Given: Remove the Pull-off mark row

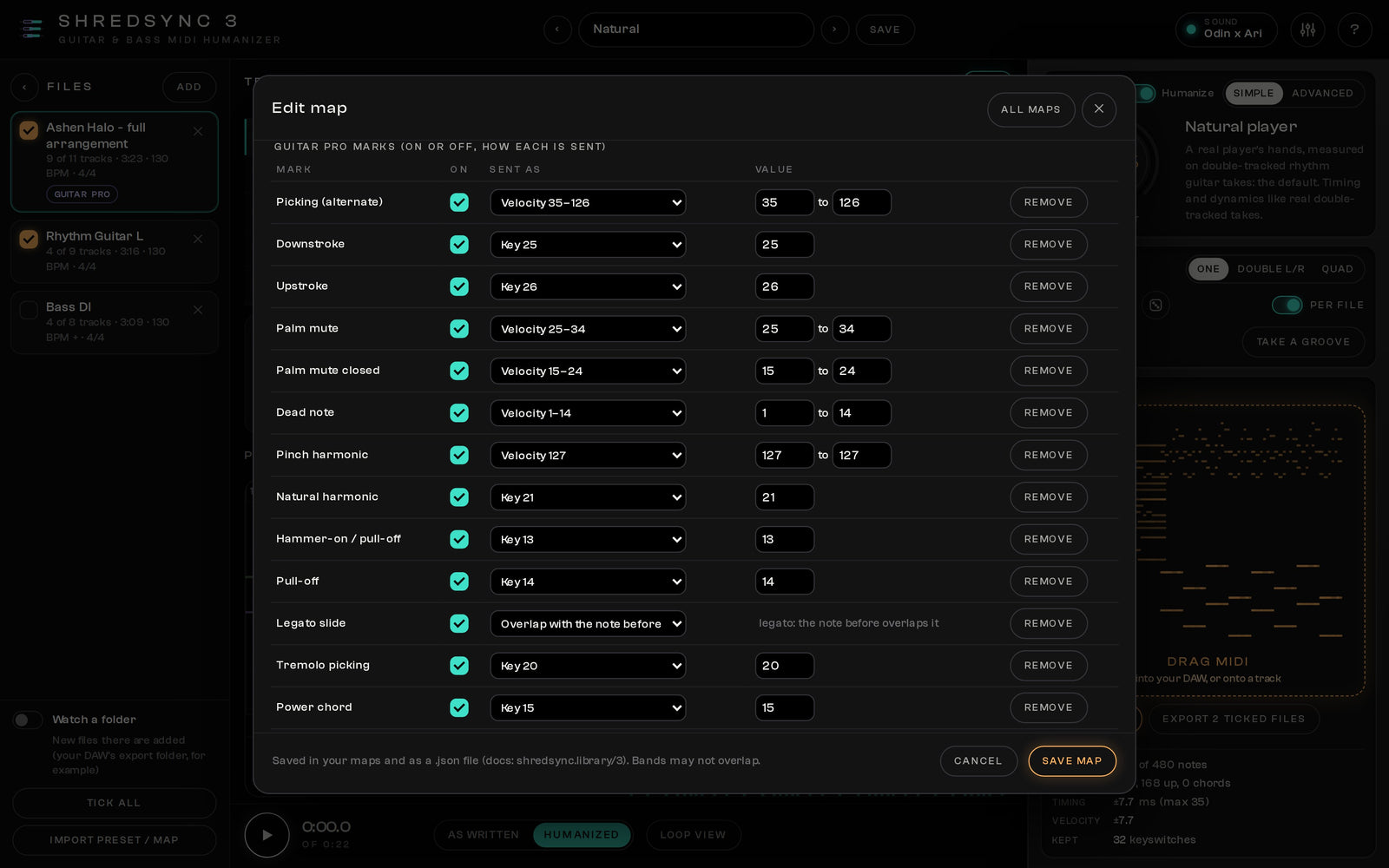Looking at the screenshot, I should pyautogui.click(x=1049, y=582).
